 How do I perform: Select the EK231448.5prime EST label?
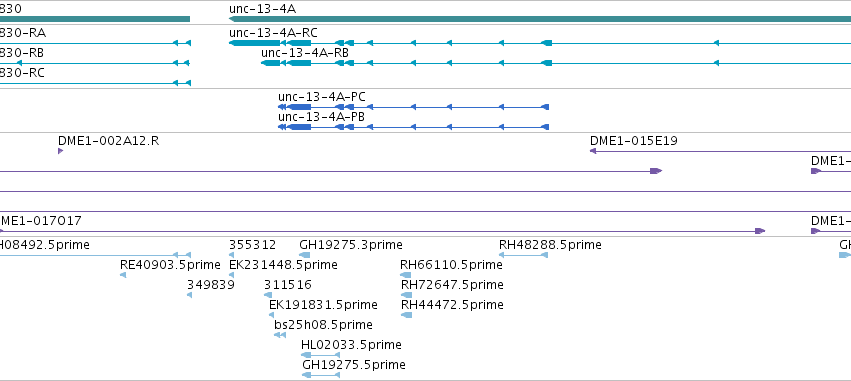coord(283,265)
